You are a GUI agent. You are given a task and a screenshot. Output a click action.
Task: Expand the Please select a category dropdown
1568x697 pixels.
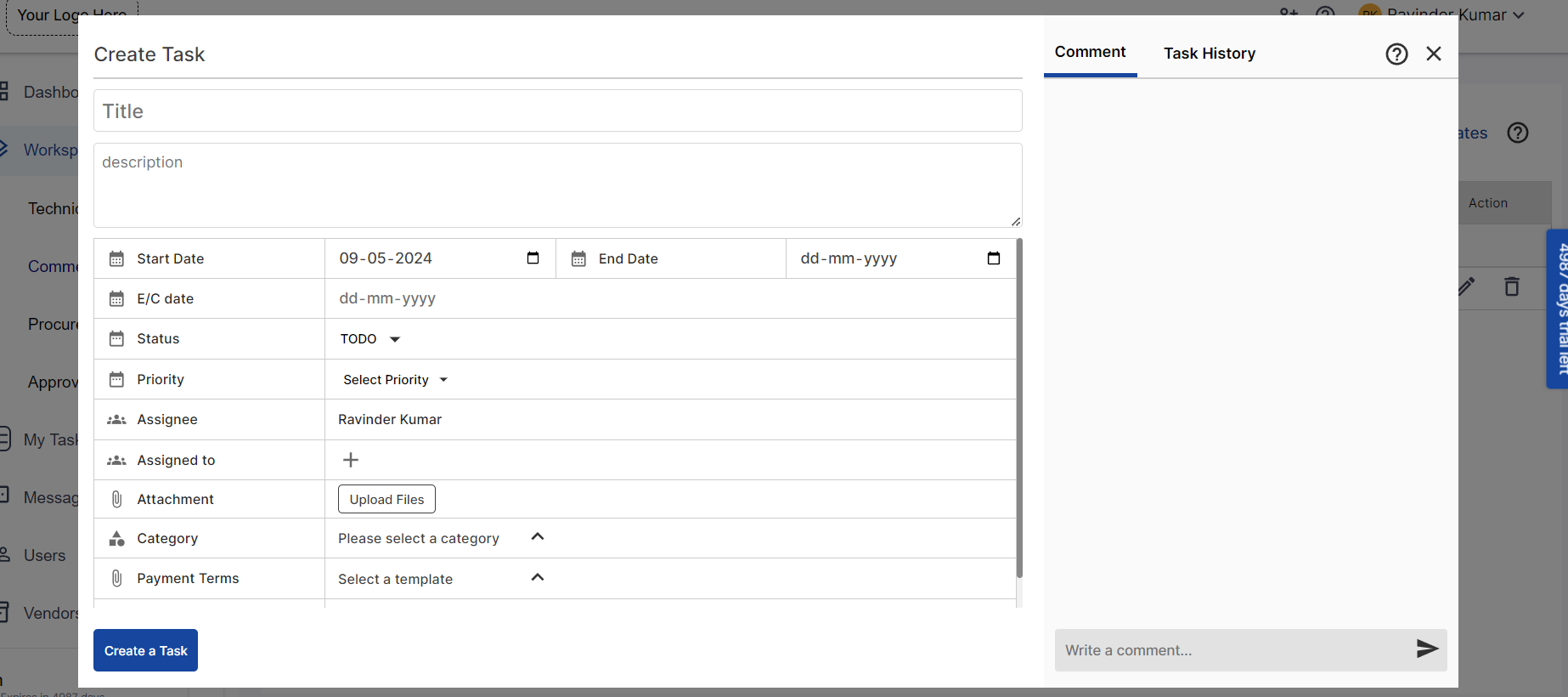pyautogui.click(x=441, y=538)
